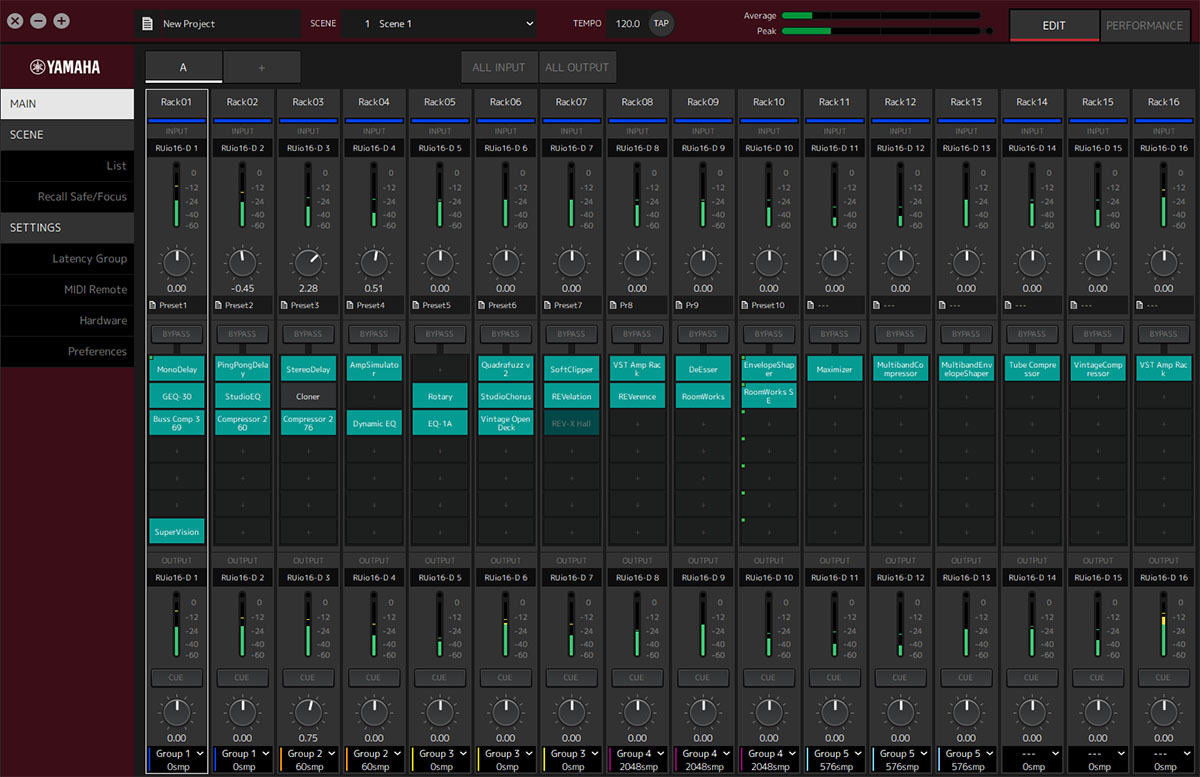Screen dimensions: 1200x777
Task: Enable CUE on Rack01 output
Action: pyautogui.click(x=176, y=677)
